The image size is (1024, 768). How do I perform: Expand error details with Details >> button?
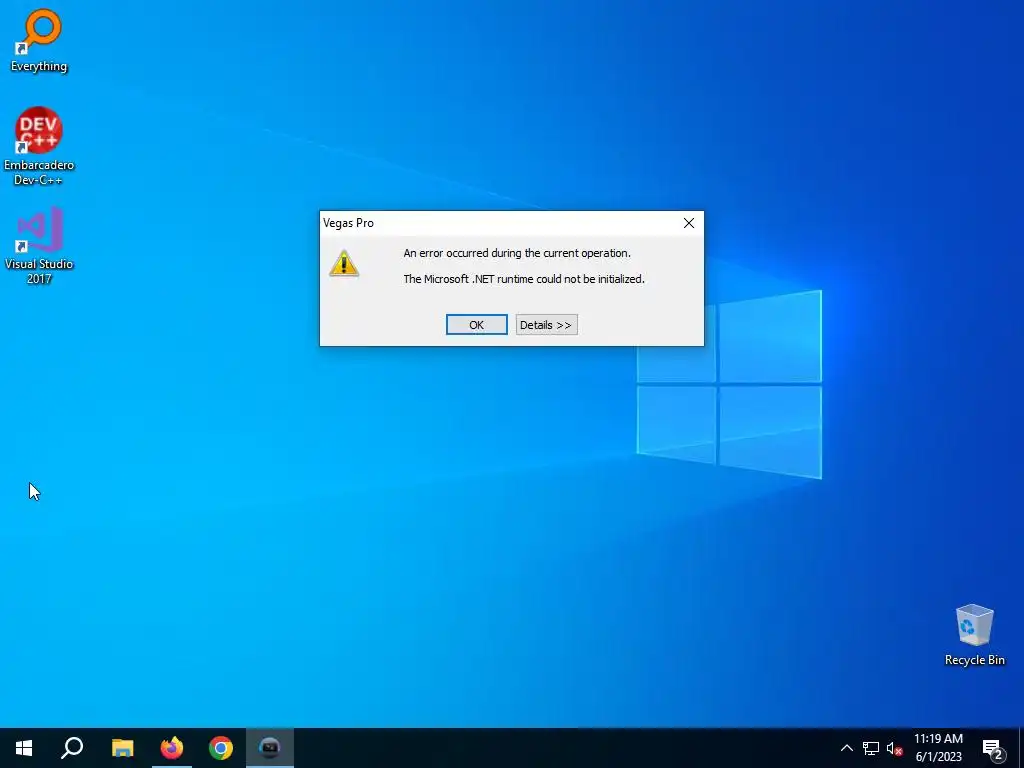pos(546,325)
